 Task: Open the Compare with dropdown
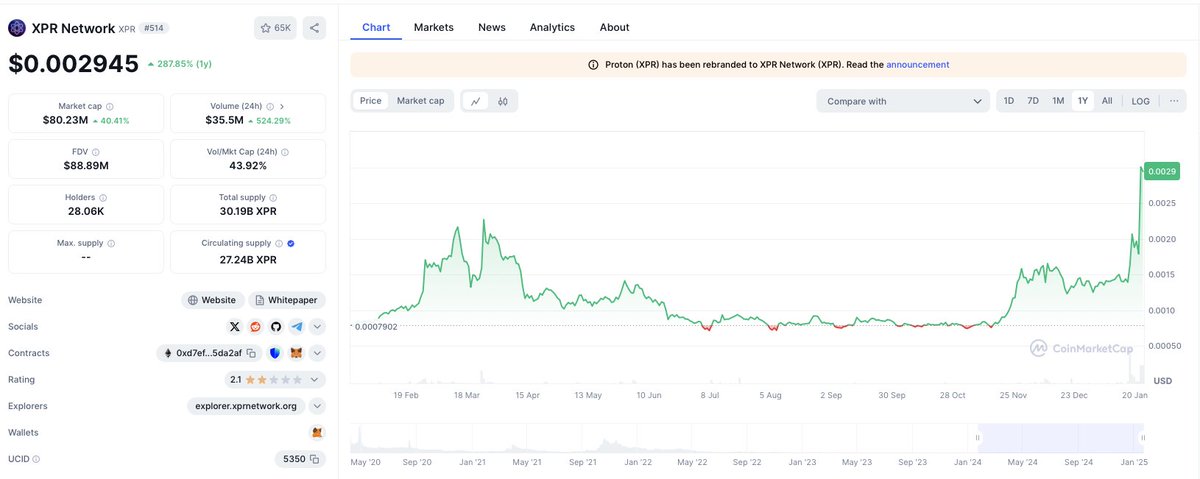click(x=903, y=101)
